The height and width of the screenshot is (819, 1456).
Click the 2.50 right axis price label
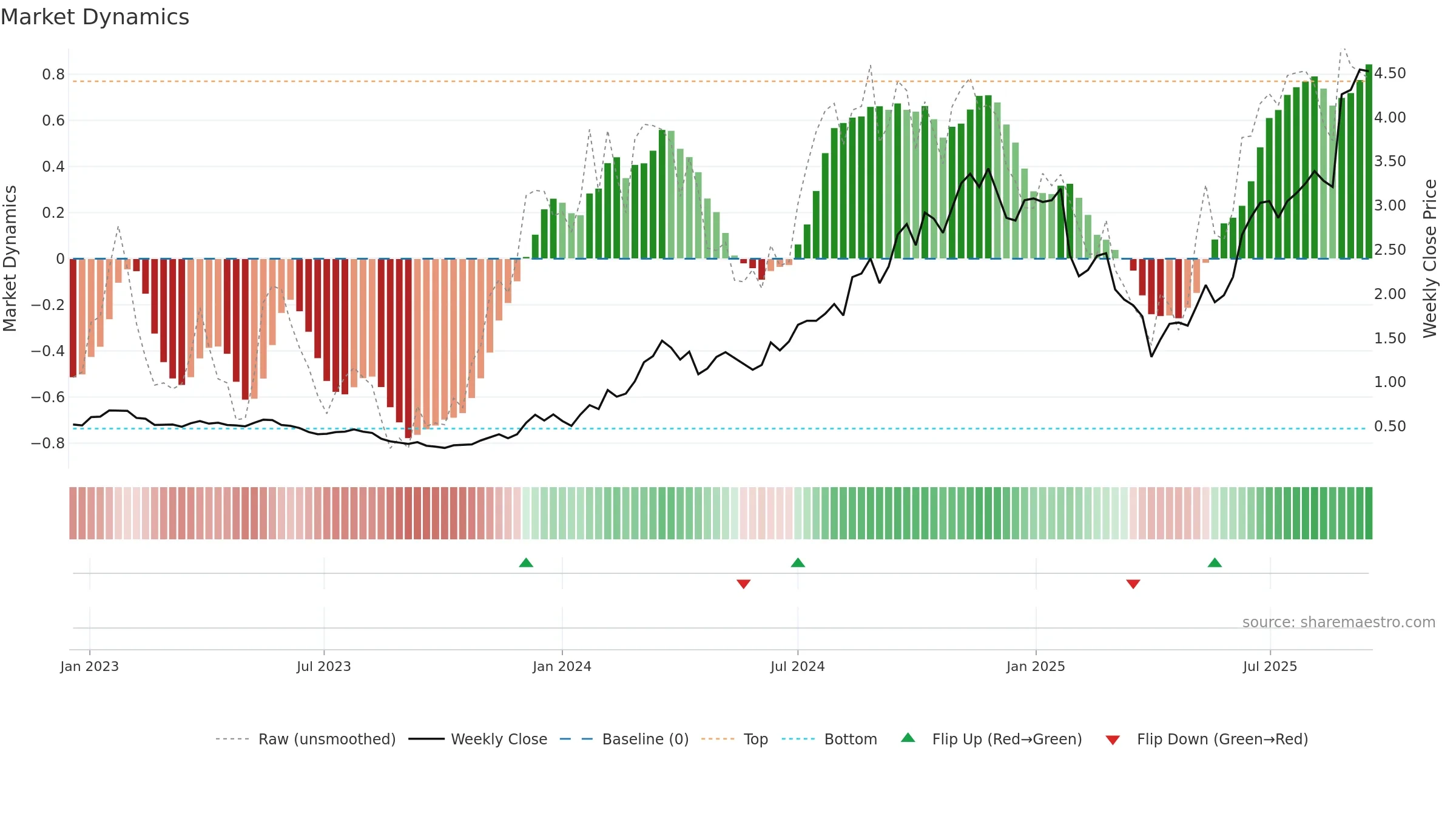1390,250
